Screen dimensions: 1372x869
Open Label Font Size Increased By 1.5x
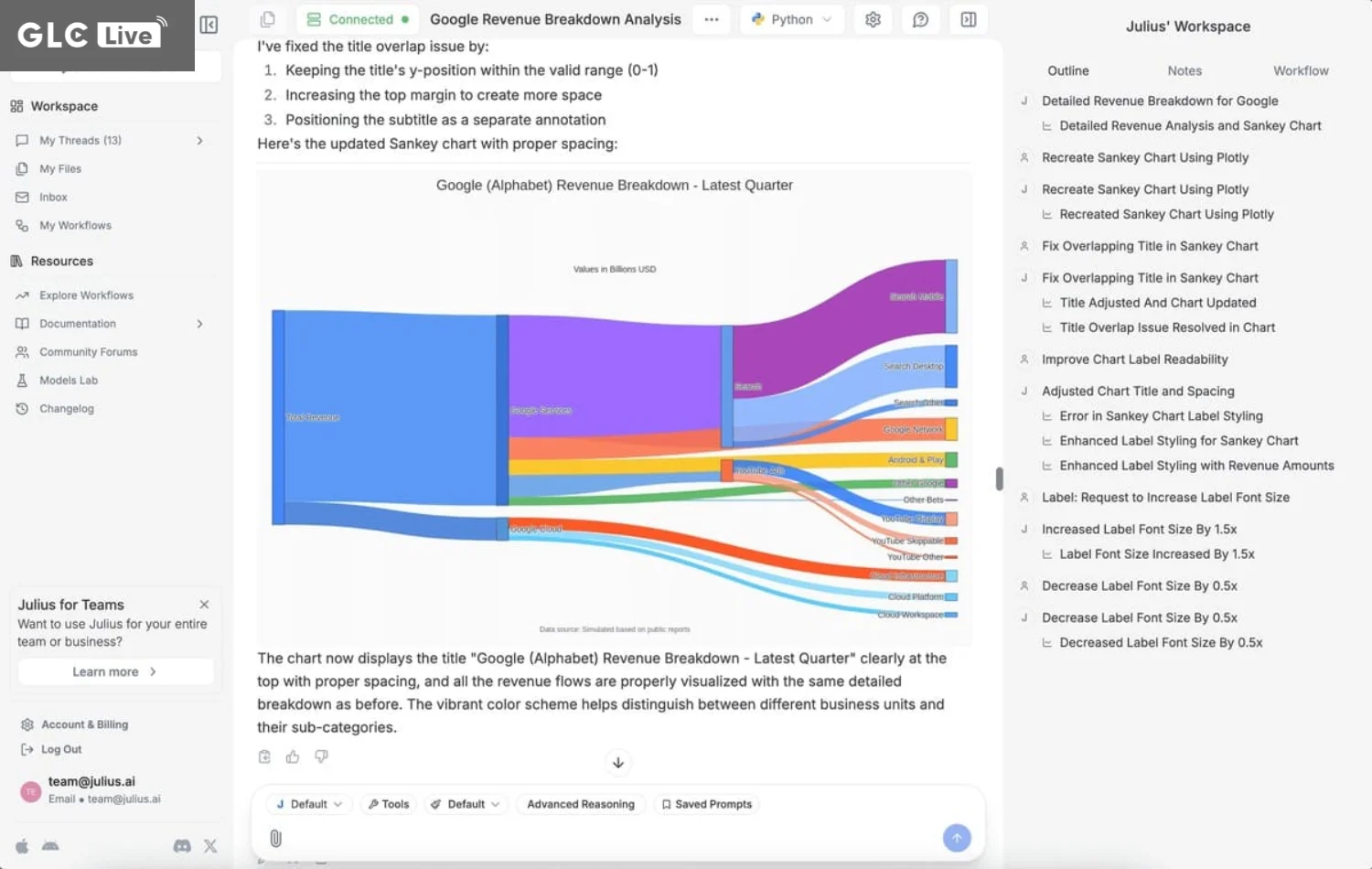1157,554
